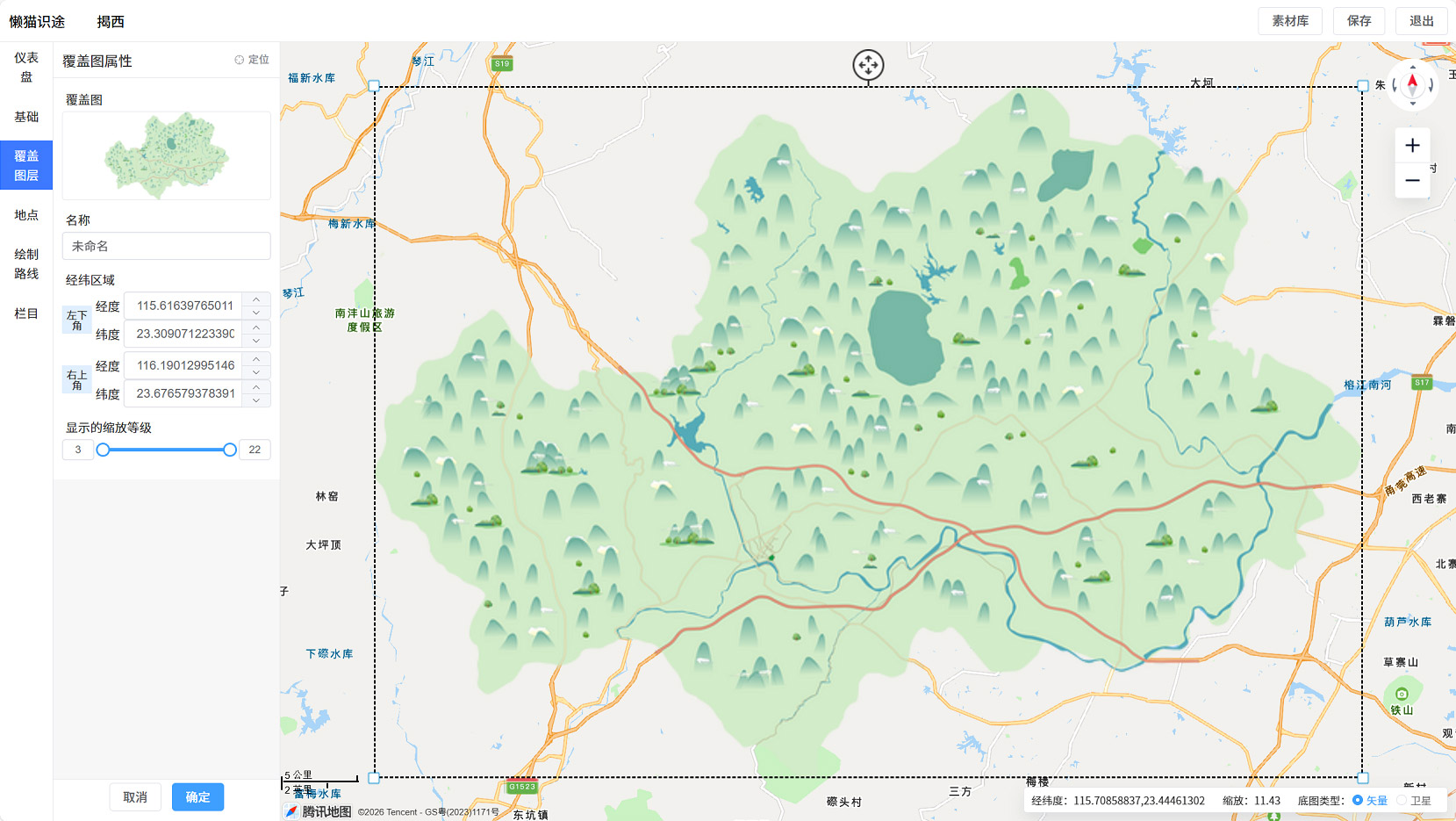Click the bottom-right overlay resize handle
The width and height of the screenshot is (1456, 821).
click(x=1363, y=778)
